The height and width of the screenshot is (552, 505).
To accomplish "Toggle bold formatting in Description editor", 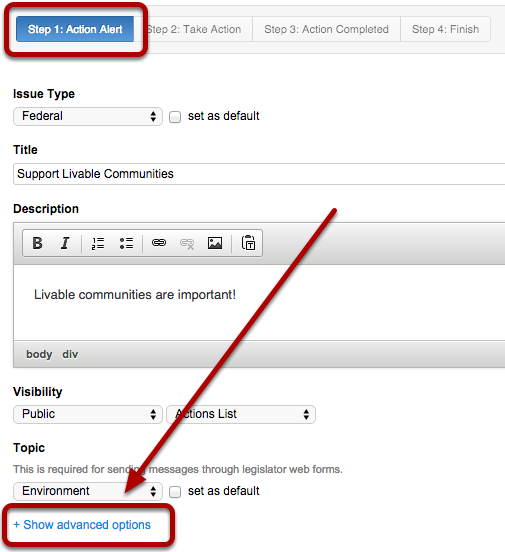I will coord(37,243).
